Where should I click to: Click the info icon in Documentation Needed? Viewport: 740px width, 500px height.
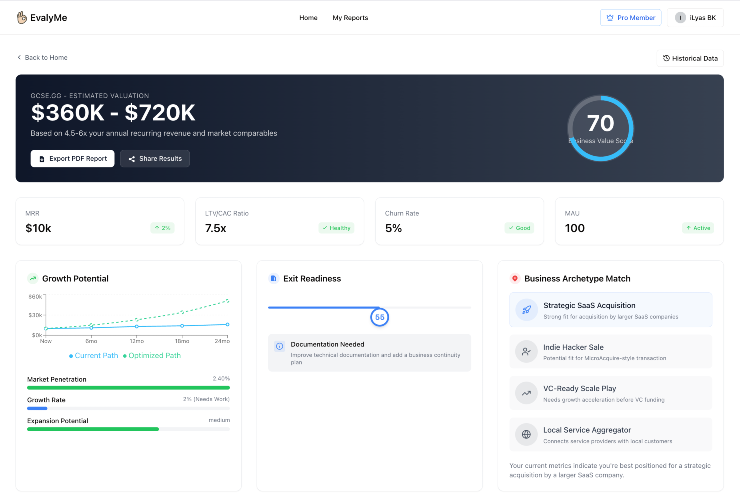[279, 347]
